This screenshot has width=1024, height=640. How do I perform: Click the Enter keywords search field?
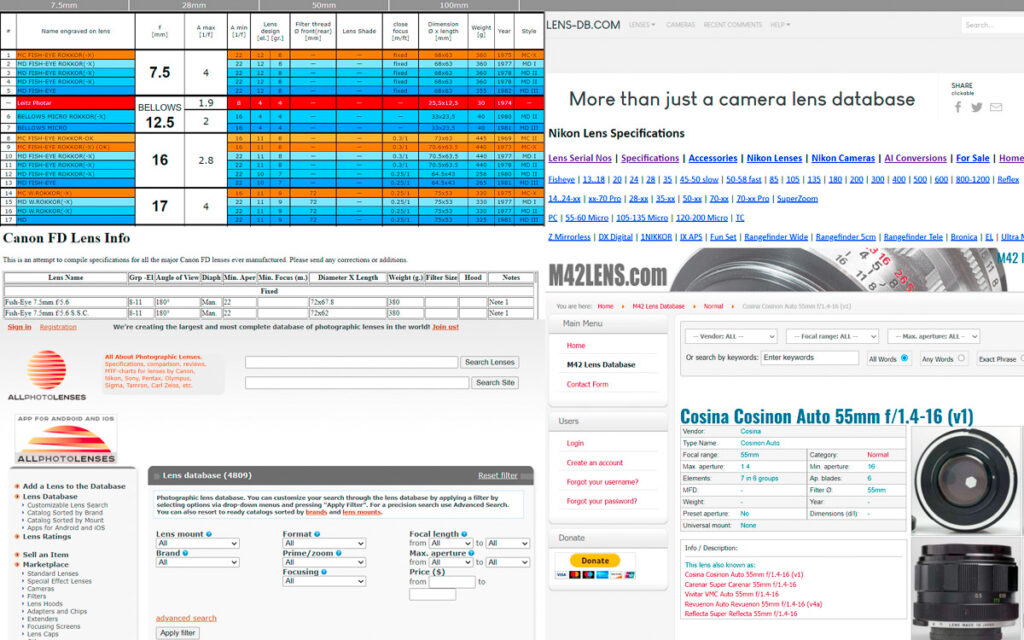pos(810,358)
